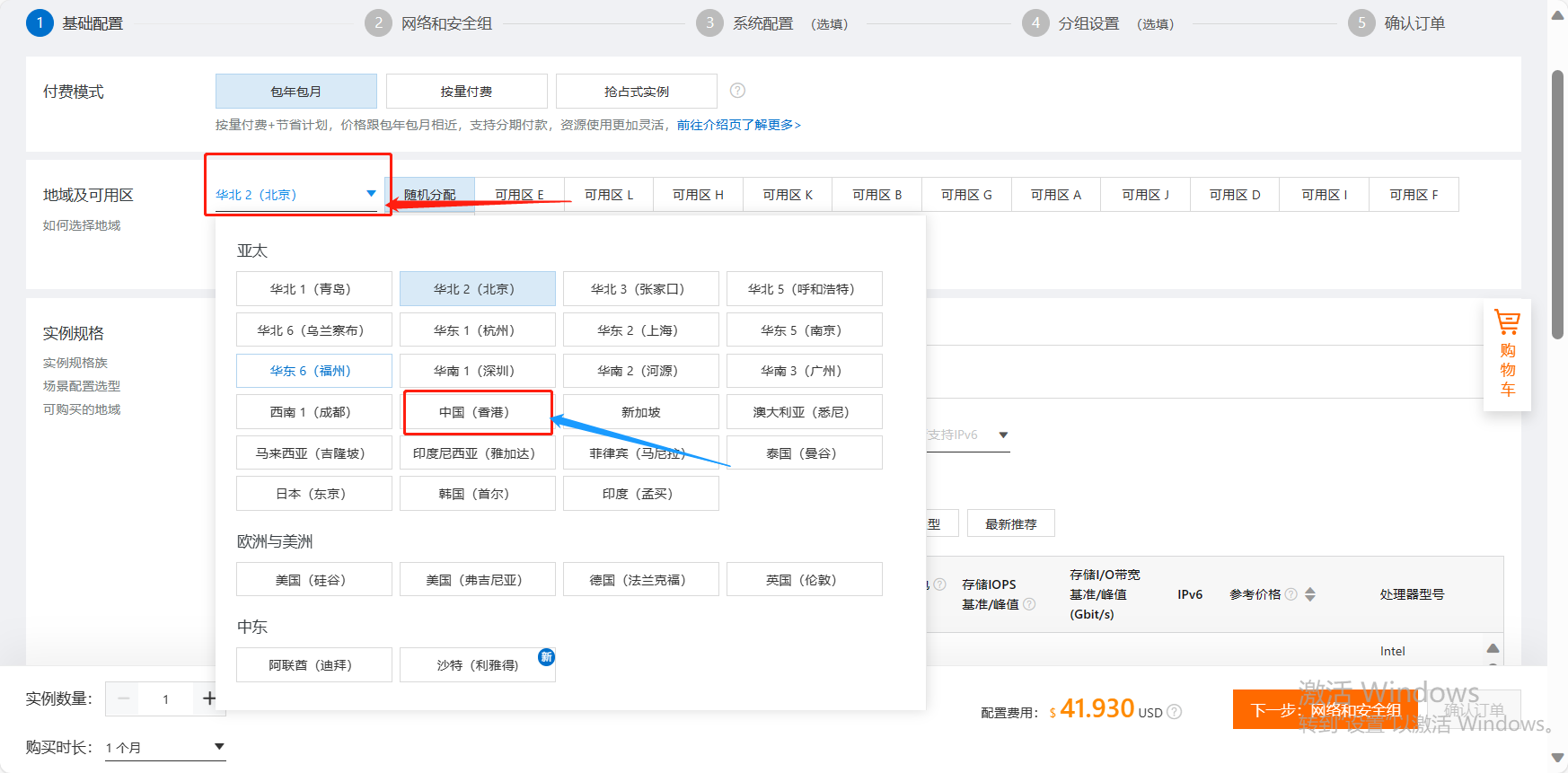
Task: Select region 华东 1（杭州）
Action: click(478, 330)
